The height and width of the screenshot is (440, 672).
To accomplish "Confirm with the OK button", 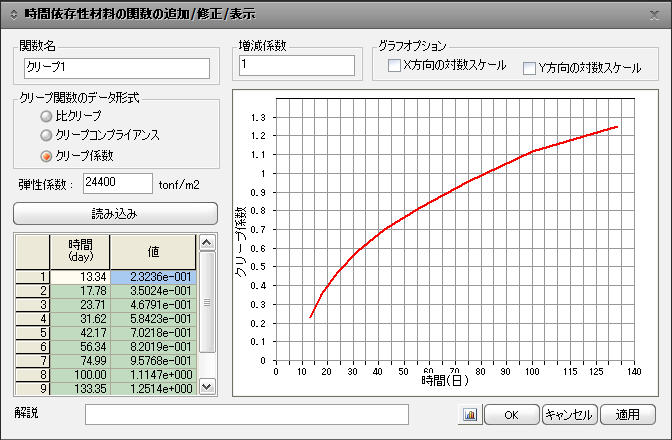I will [510, 414].
